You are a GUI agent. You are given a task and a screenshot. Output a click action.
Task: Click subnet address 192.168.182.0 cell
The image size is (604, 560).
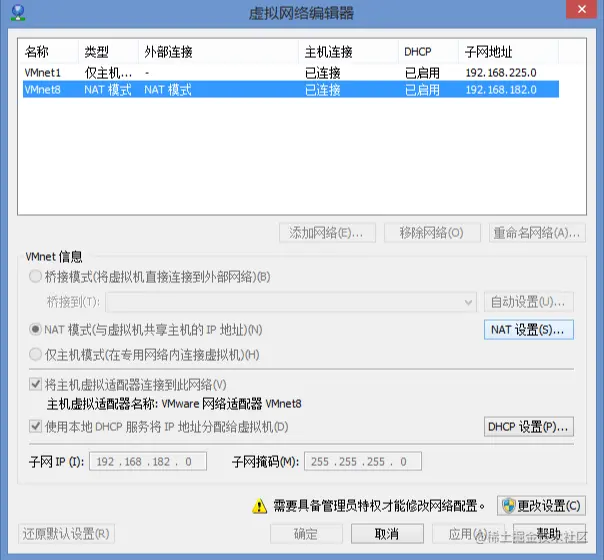click(501, 90)
